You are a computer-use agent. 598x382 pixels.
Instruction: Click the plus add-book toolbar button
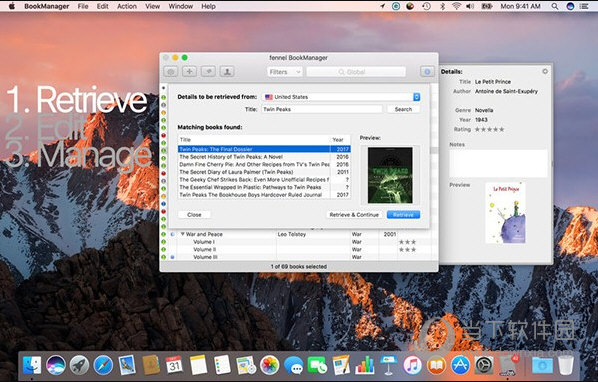pos(189,72)
